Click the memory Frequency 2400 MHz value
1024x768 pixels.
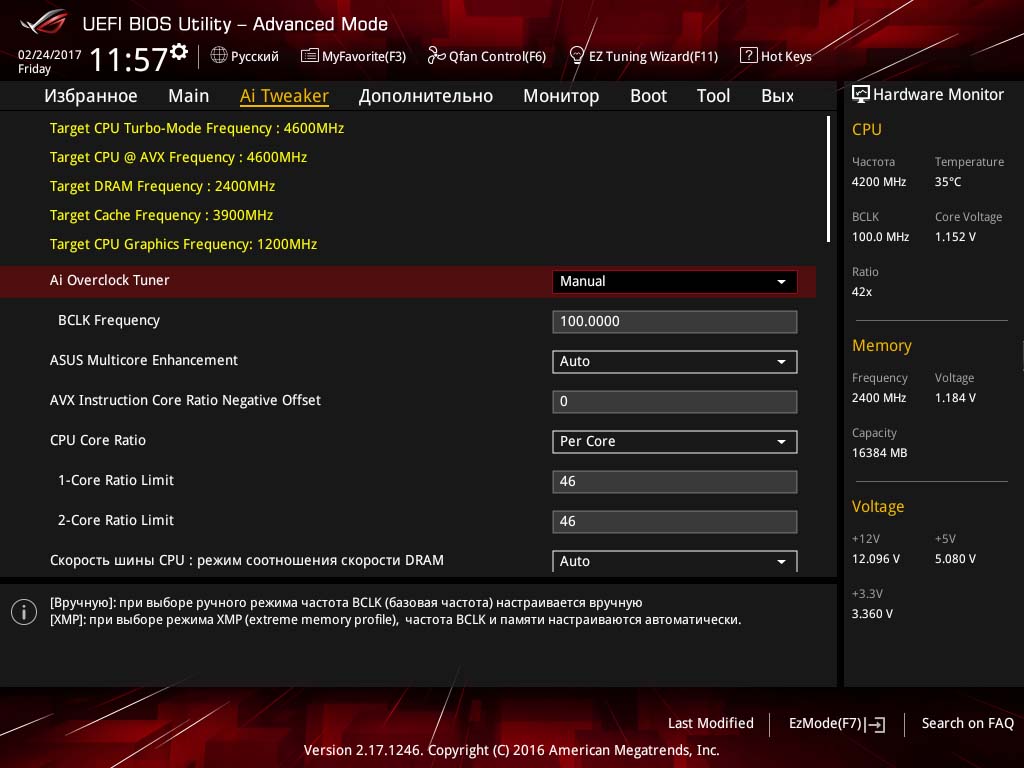click(878, 398)
